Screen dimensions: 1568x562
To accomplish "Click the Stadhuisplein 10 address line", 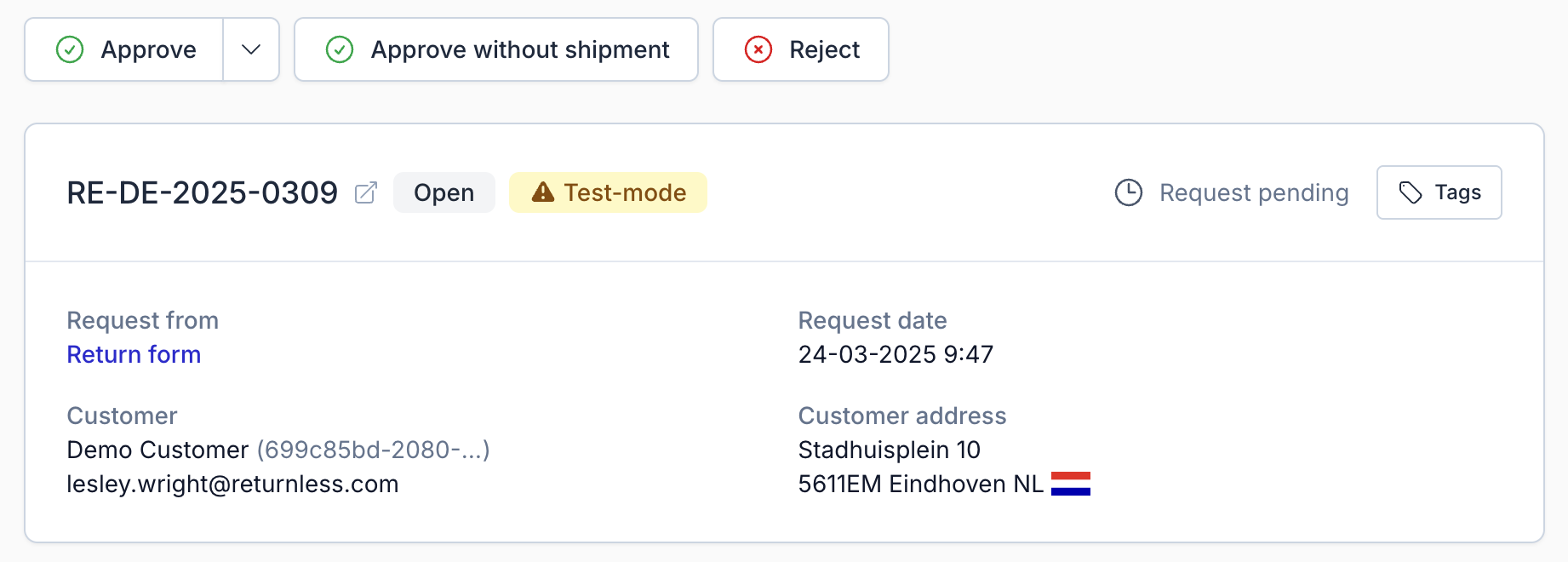I will tap(889, 450).
